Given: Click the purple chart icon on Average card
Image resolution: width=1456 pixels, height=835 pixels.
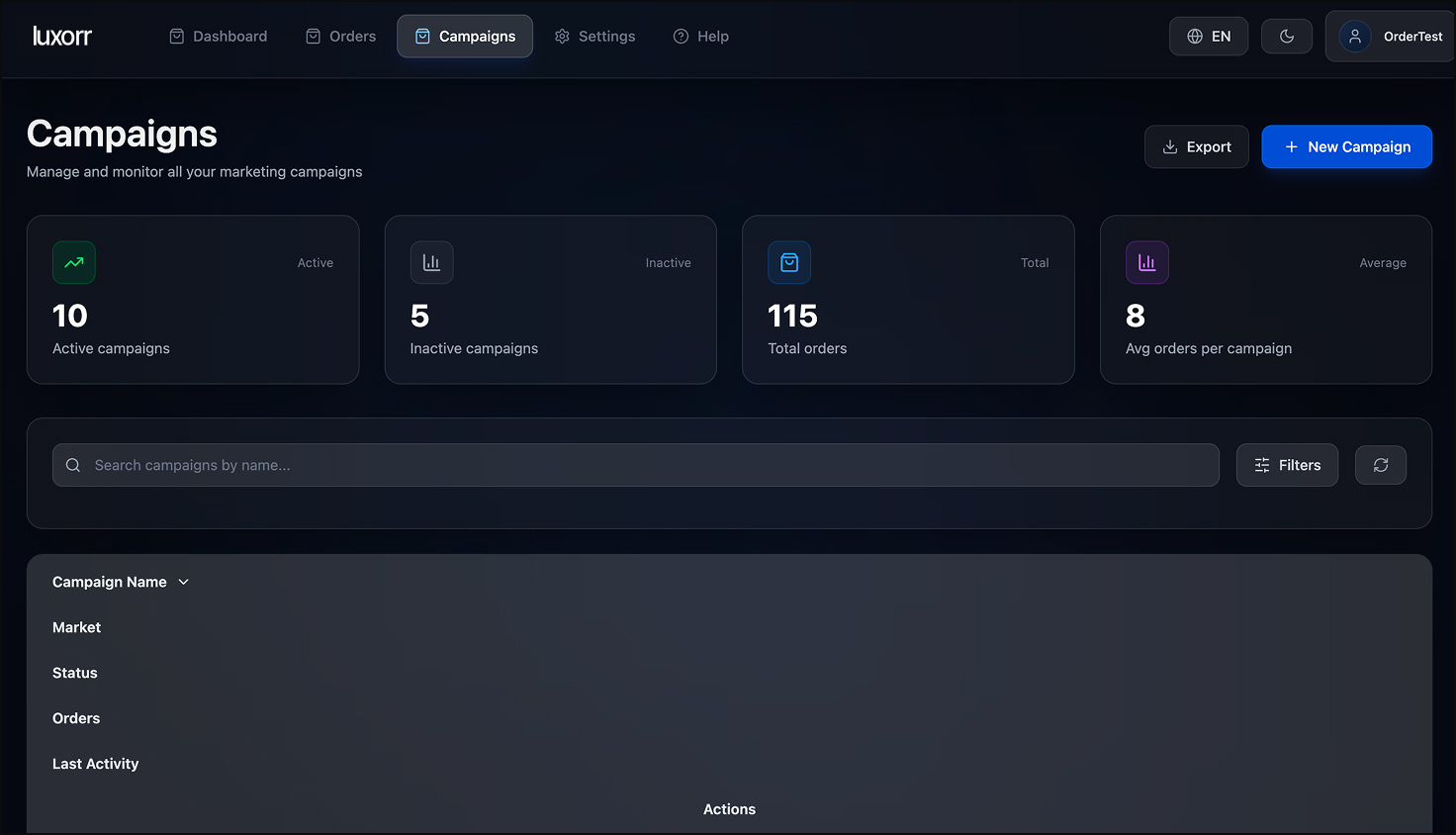Looking at the screenshot, I should click(x=1146, y=263).
